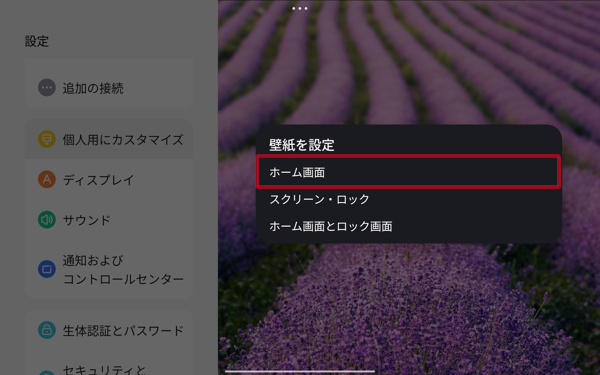
Task: Tap the three-dot menu at the top
Action: coord(300,8)
